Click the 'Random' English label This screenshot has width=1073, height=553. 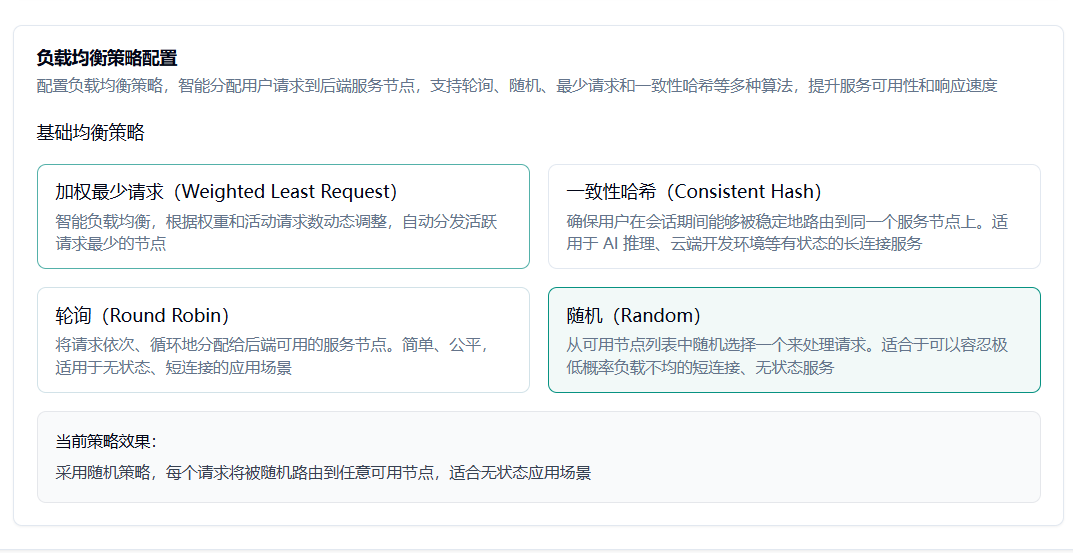click(657, 315)
